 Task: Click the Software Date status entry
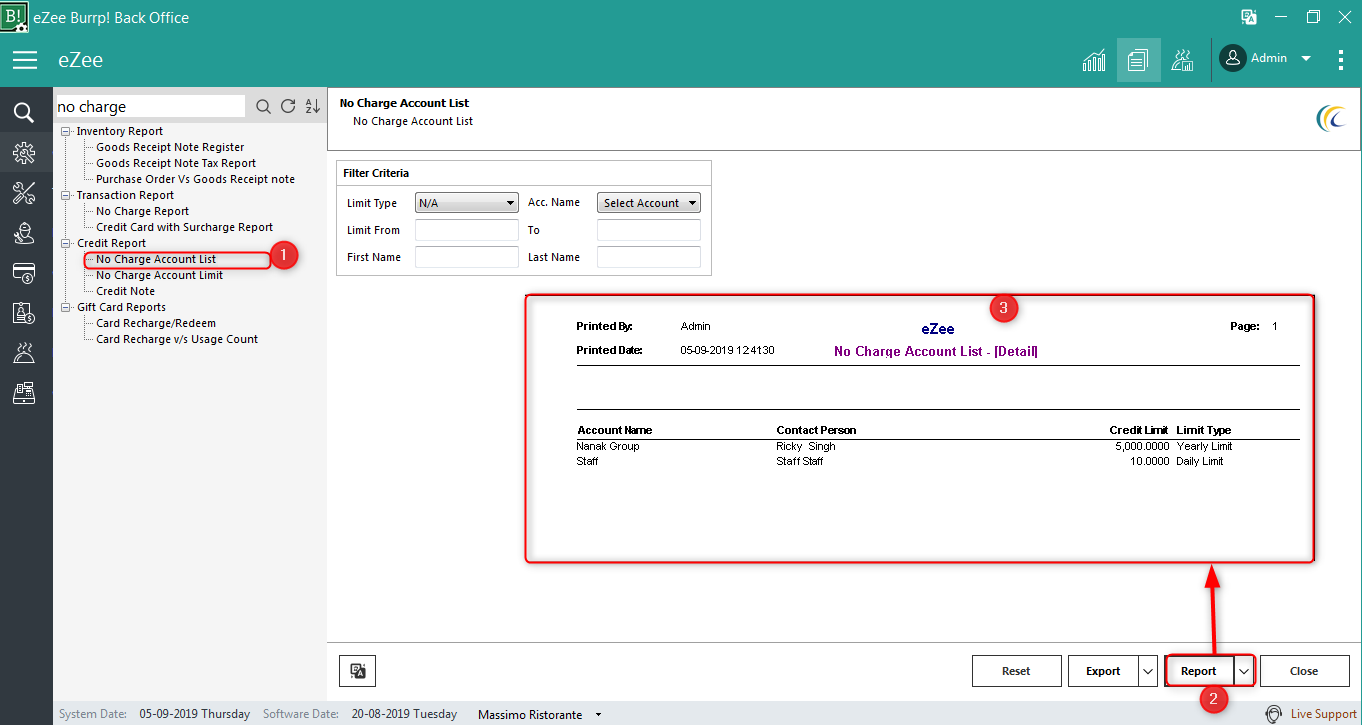point(360,714)
